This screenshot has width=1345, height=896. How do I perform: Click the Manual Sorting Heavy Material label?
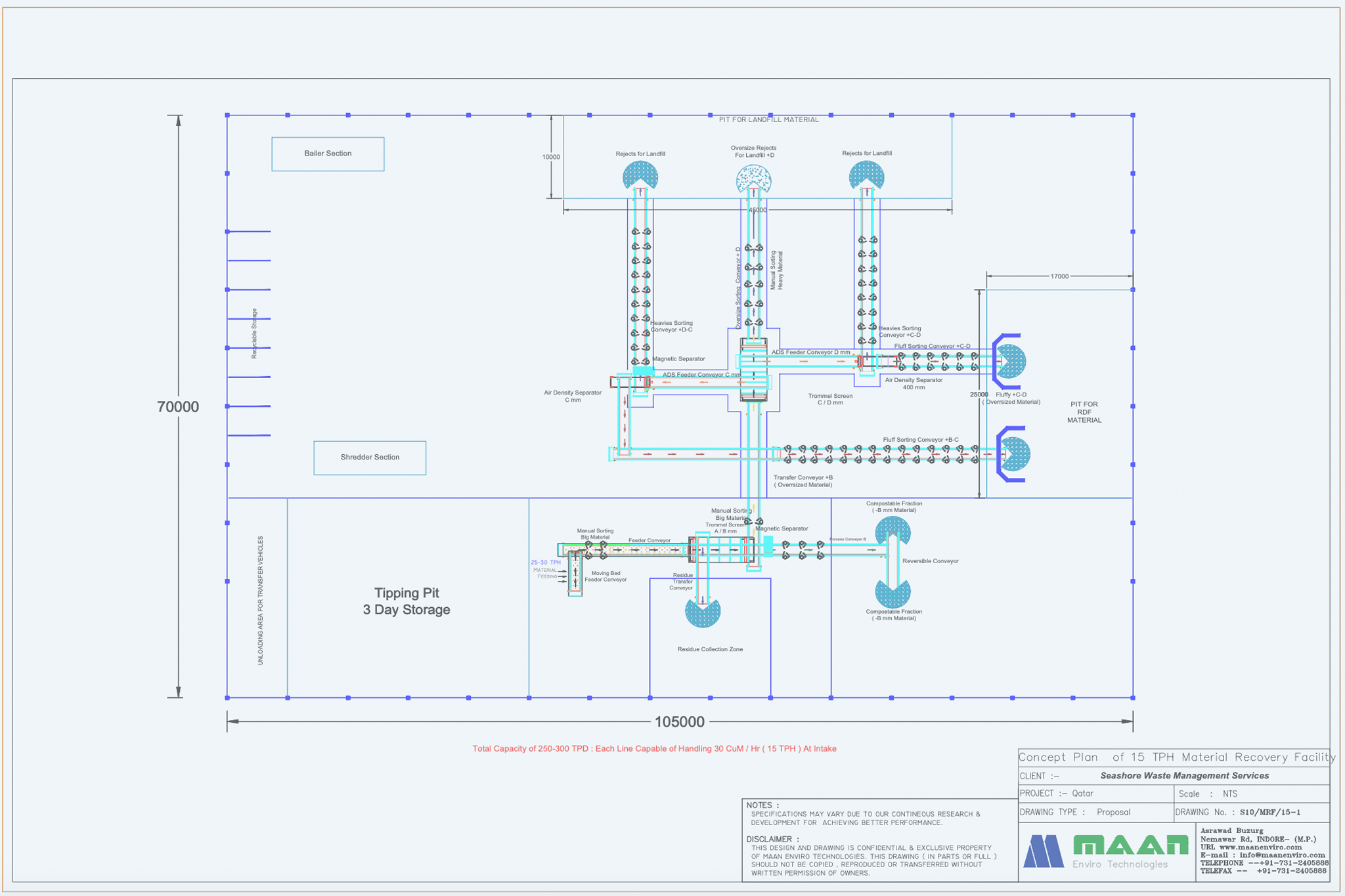click(777, 270)
